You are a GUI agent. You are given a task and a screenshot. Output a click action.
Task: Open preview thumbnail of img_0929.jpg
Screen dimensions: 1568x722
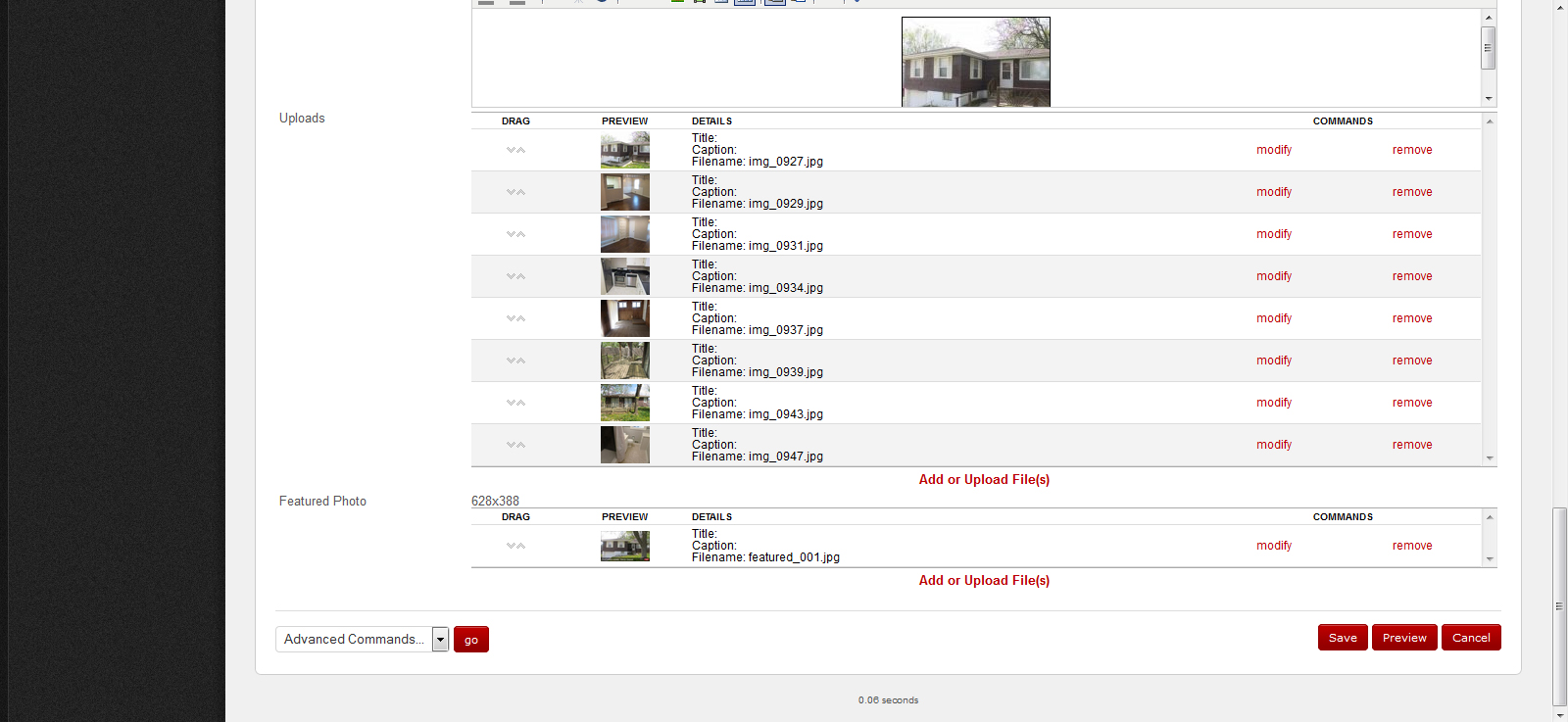point(624,192)
